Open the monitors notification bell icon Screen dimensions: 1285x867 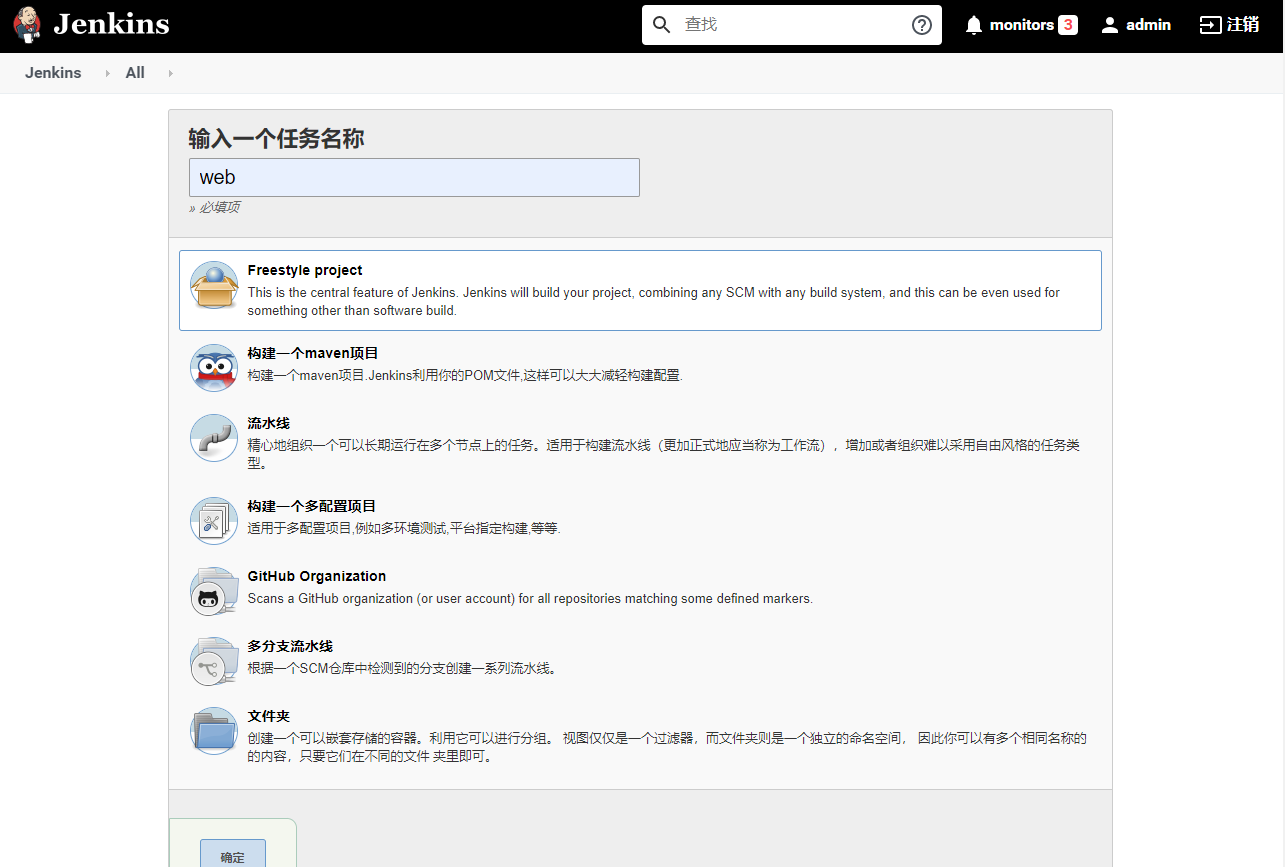[x=973, y=24]
